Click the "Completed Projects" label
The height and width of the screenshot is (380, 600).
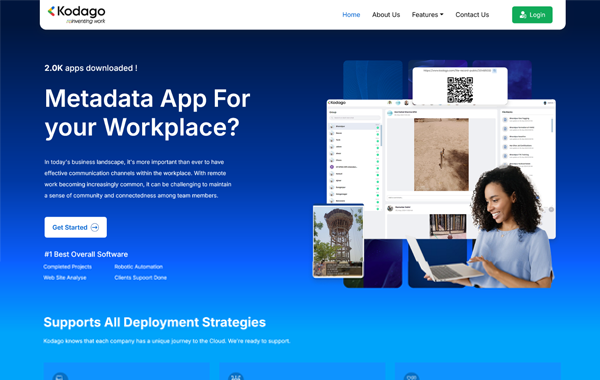[68, 267]
